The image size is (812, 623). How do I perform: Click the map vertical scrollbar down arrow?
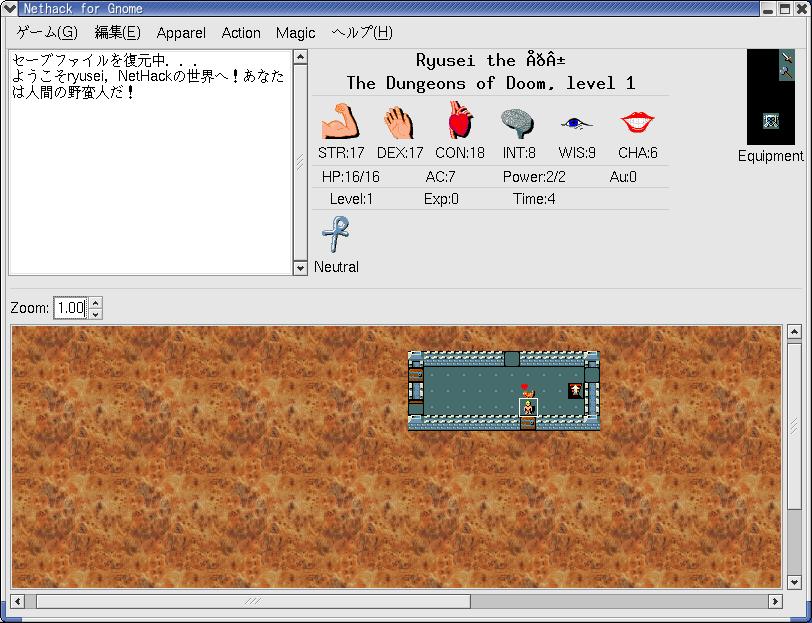(794, 582)
